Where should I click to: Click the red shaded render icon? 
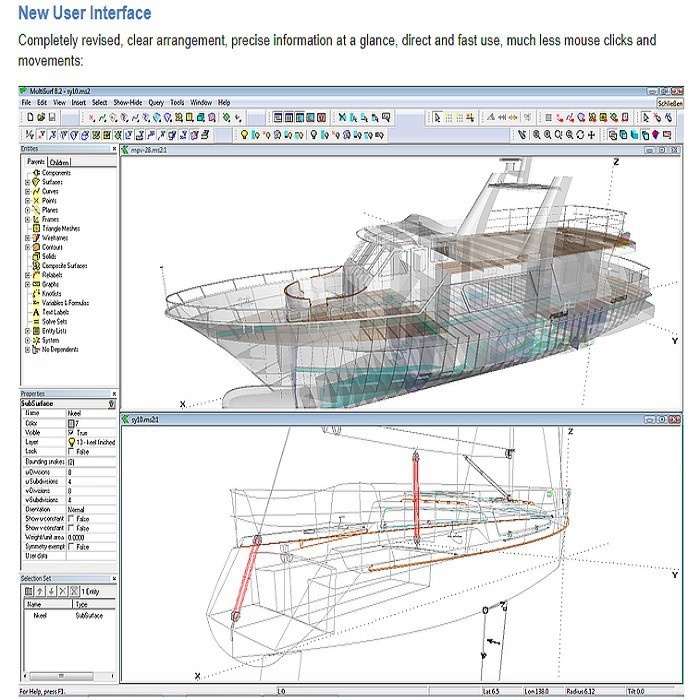[656, 134]
